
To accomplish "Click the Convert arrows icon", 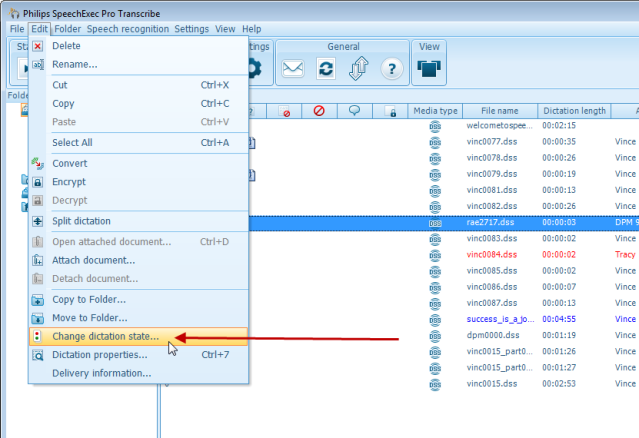I will pos(37,163).
